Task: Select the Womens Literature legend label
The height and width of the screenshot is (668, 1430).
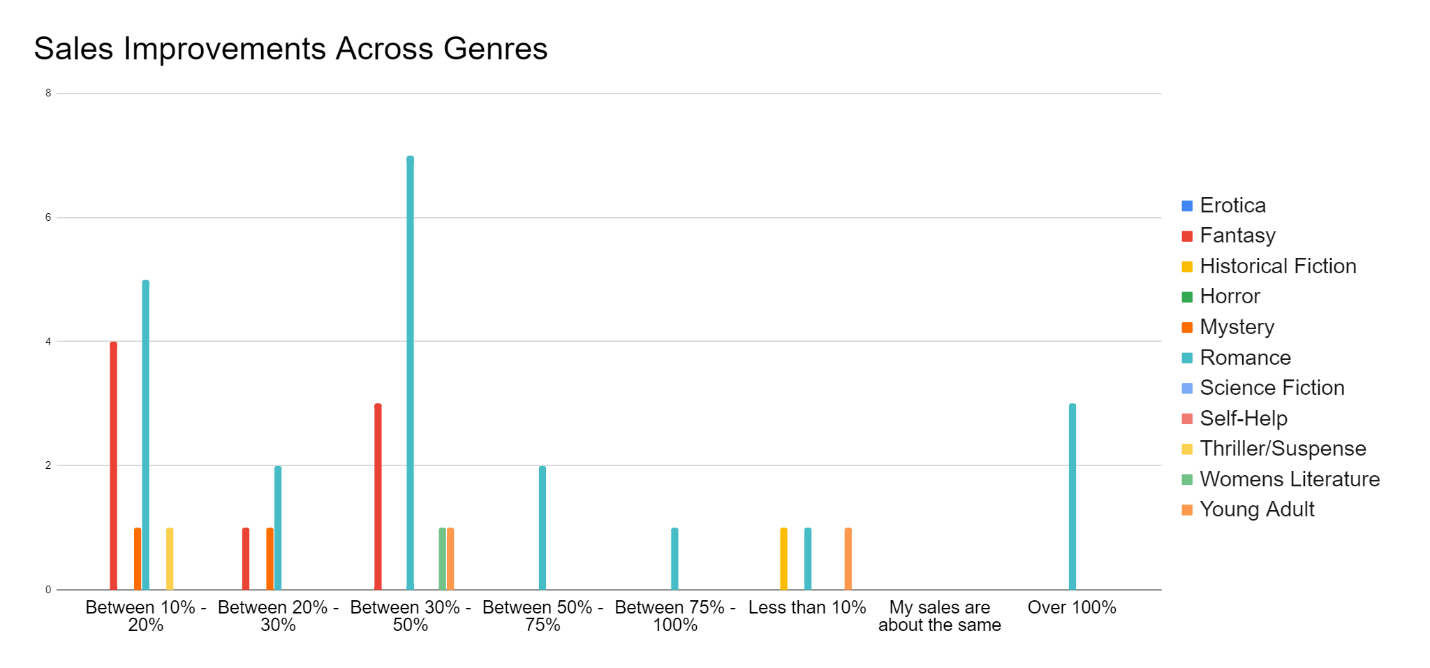Action: pos(1289,479)
